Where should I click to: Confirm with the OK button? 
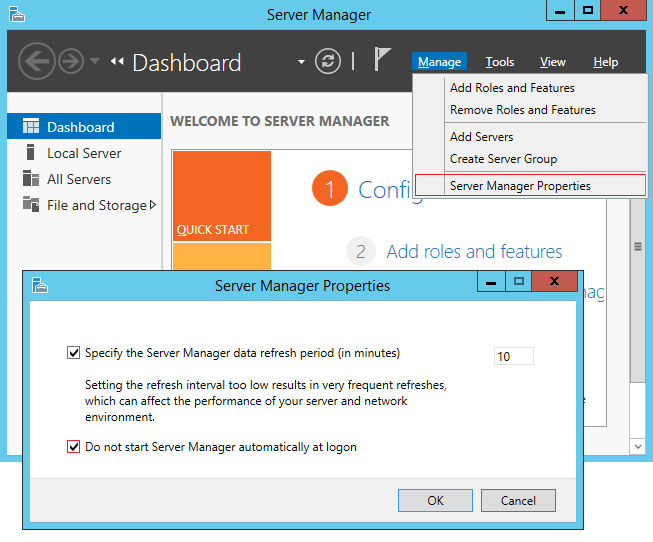pos(435,500)
